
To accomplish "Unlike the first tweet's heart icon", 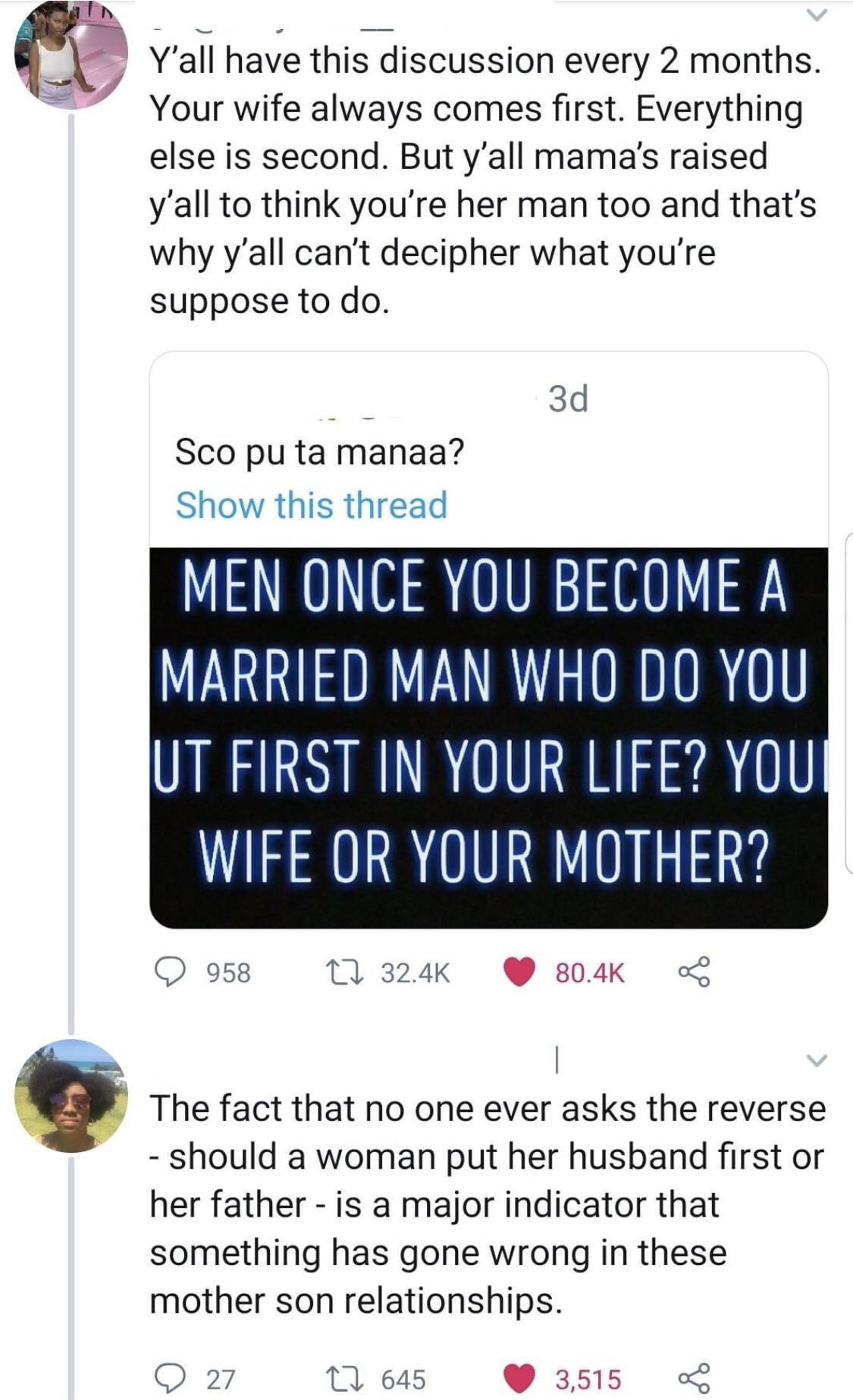I will click(519, 972).
